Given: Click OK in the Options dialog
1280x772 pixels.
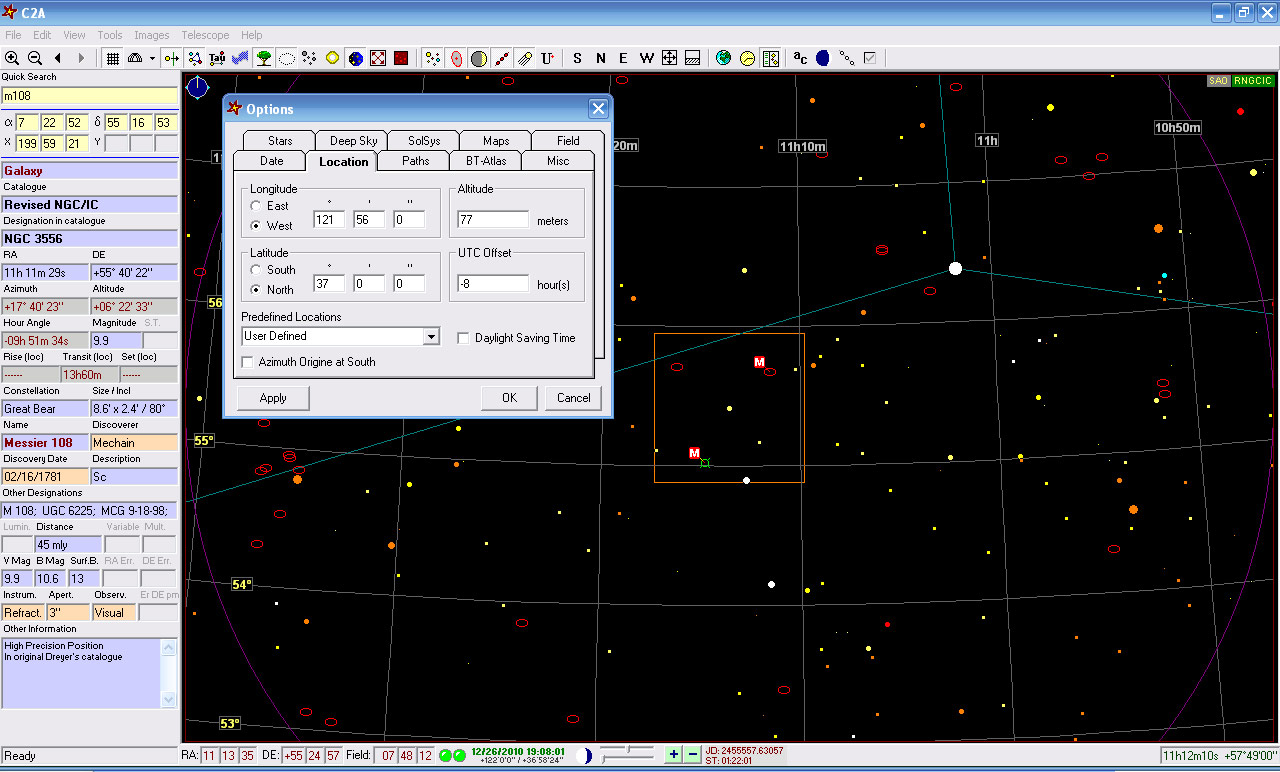Looking at the screenshot, I should point(510,398).
